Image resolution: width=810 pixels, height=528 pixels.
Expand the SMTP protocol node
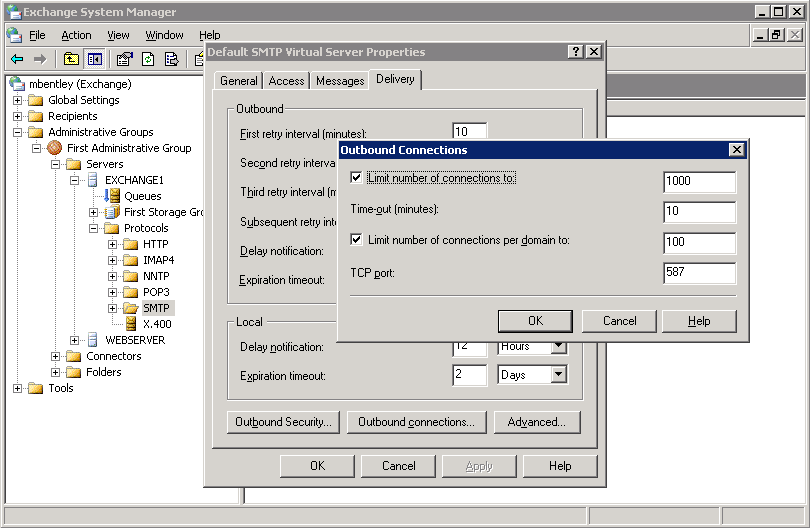[113, 308]
